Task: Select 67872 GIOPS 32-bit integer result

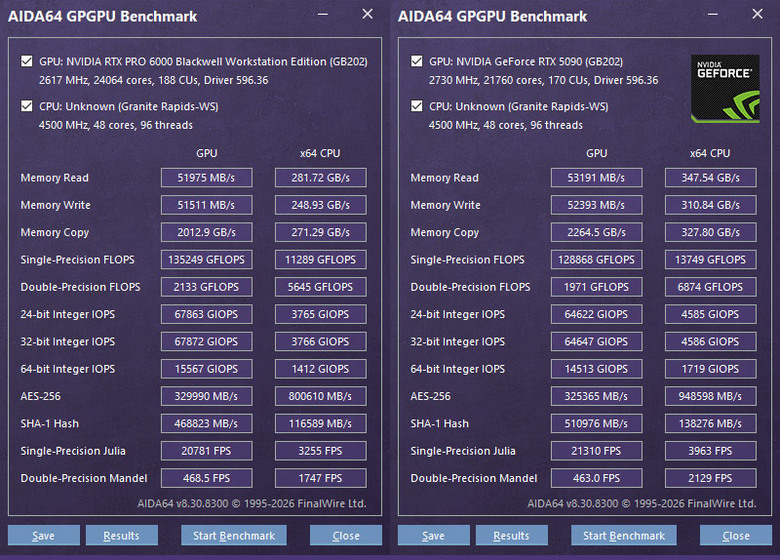Action: click(206, 342)
